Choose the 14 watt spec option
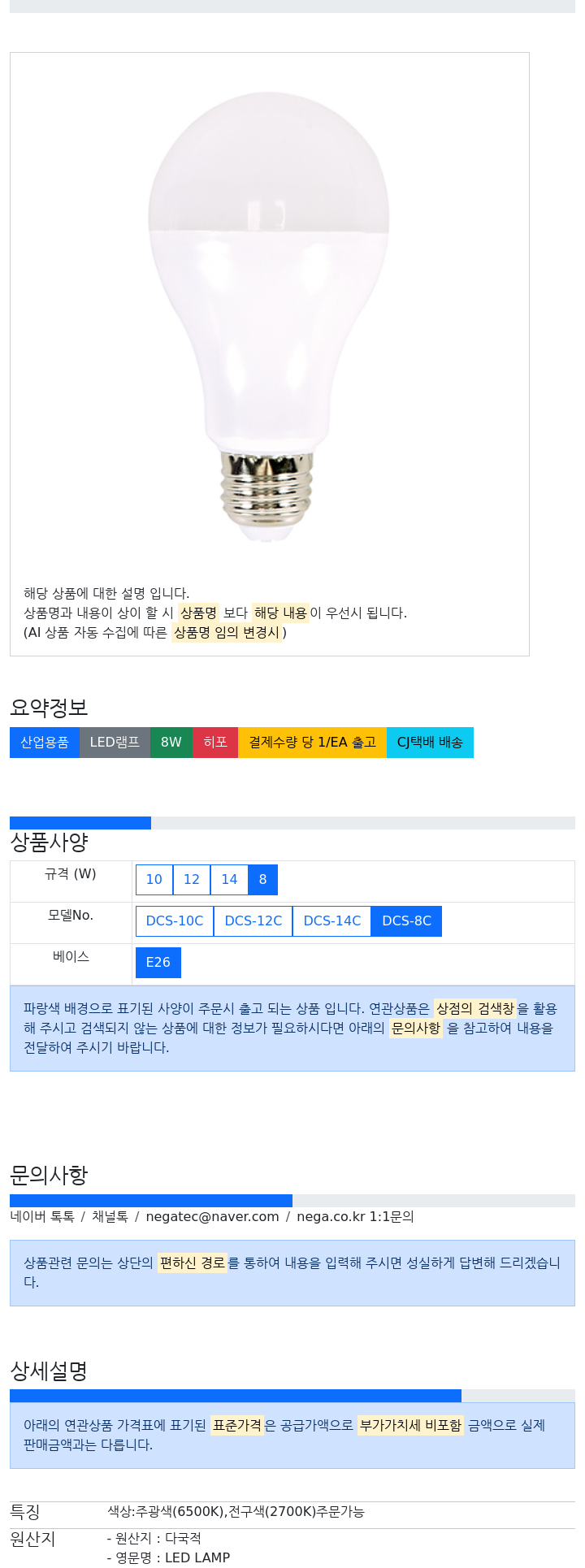Image resolution: width=585 pixels, height=1568 pixels. point(229,880)
